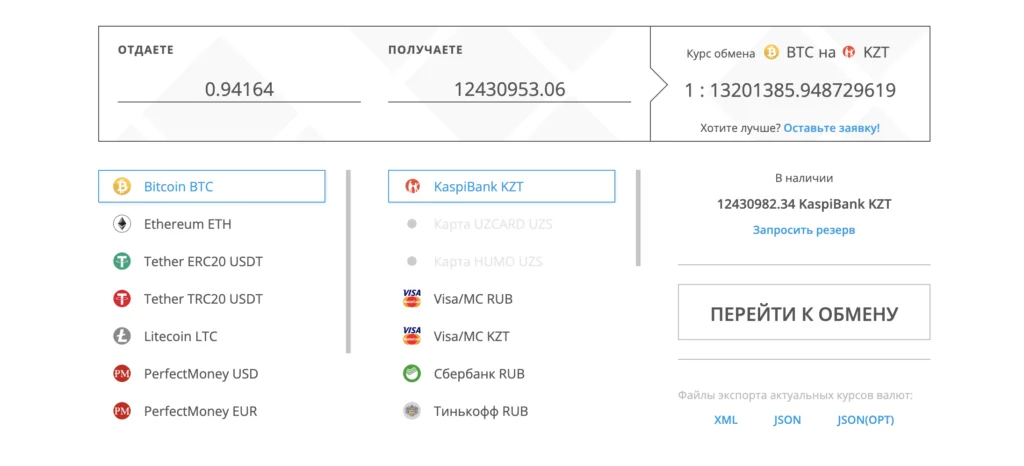Select Litecoin LTC row
Image resolution: width=1024 pixels, height=466 pixels.
(x=212, y=337)
